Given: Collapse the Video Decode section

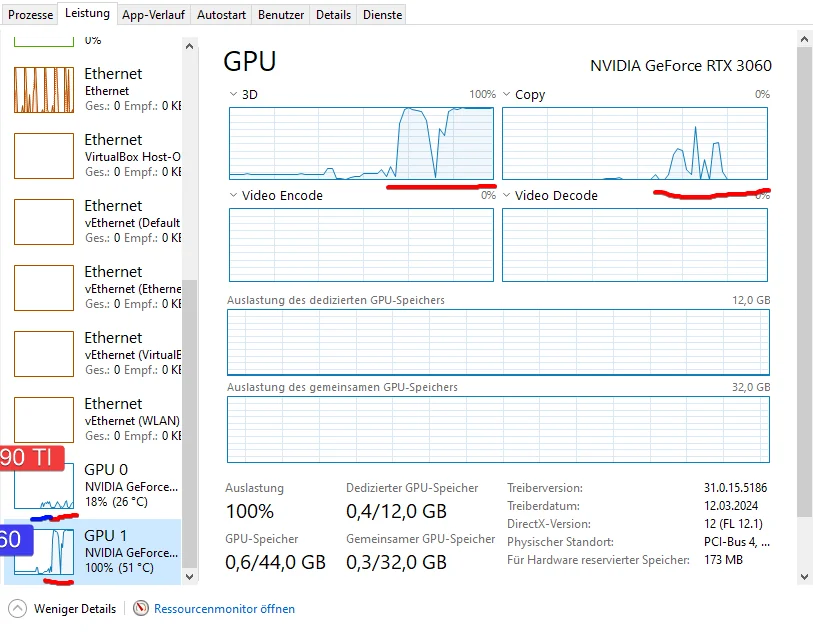Looking at the screenshot, I should pyautogui.click(x=505, y=195).
